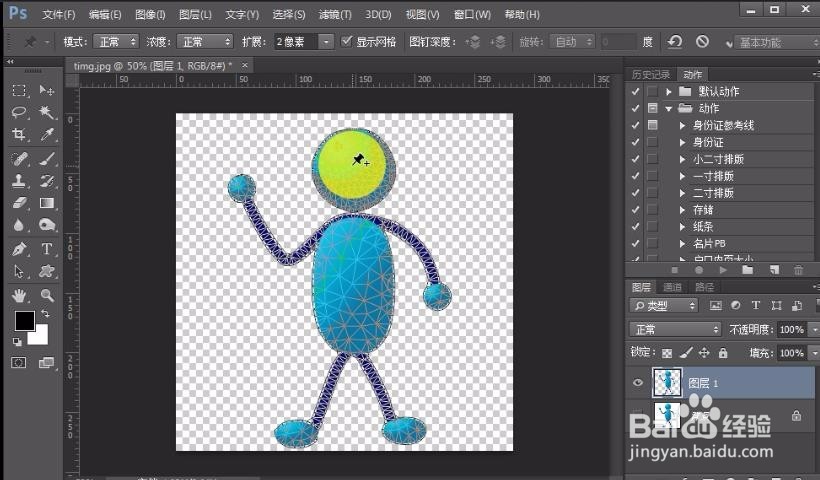Select the Eyedropper tool
Viewport: 820px width, 480px height.
click(x=47, y=134)
